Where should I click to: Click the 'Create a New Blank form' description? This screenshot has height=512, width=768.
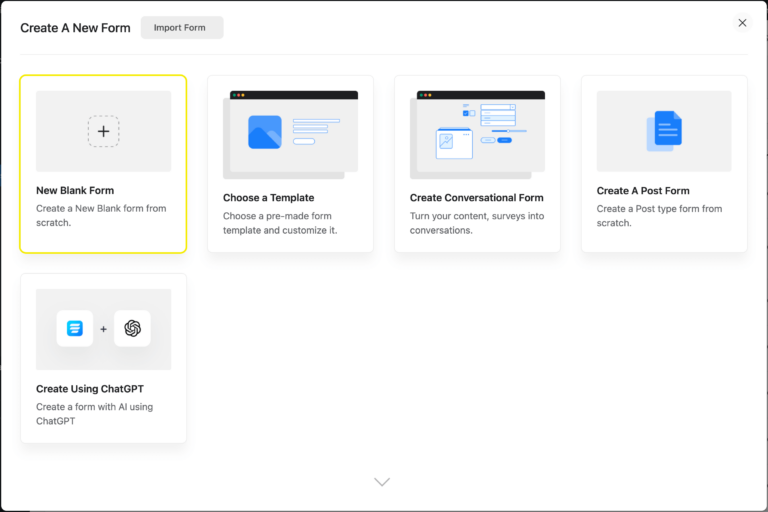coord(101,215)
